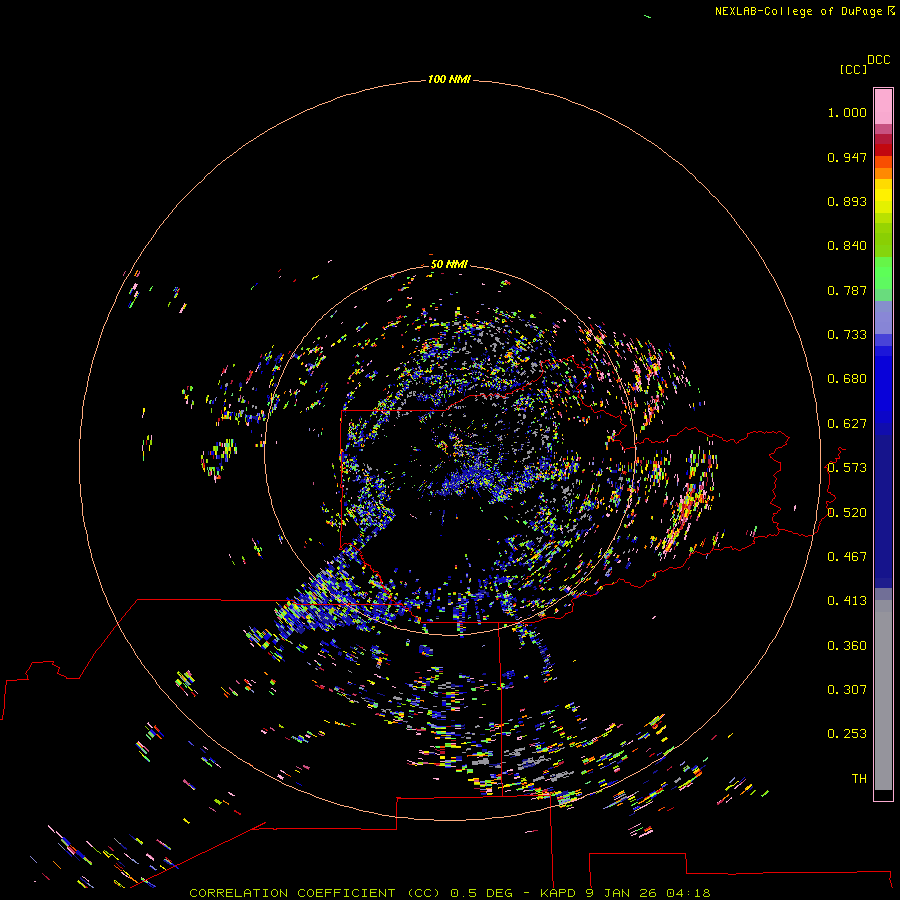Click the 1.000 color scale value
Image resolution: width=900 pixels, height=900 pixels.
click(847, 112)
